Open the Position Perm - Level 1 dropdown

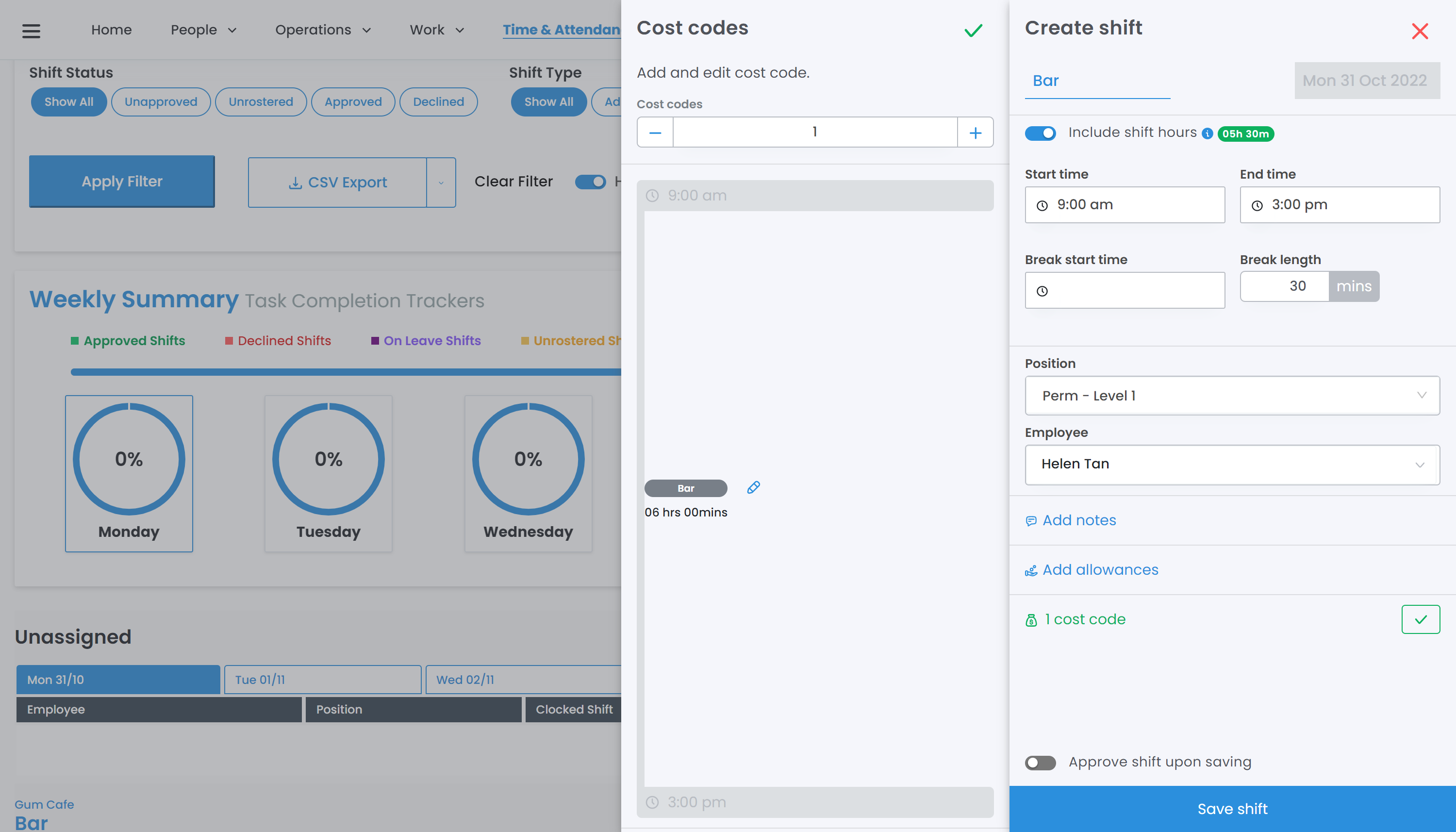click(1232, 396)
